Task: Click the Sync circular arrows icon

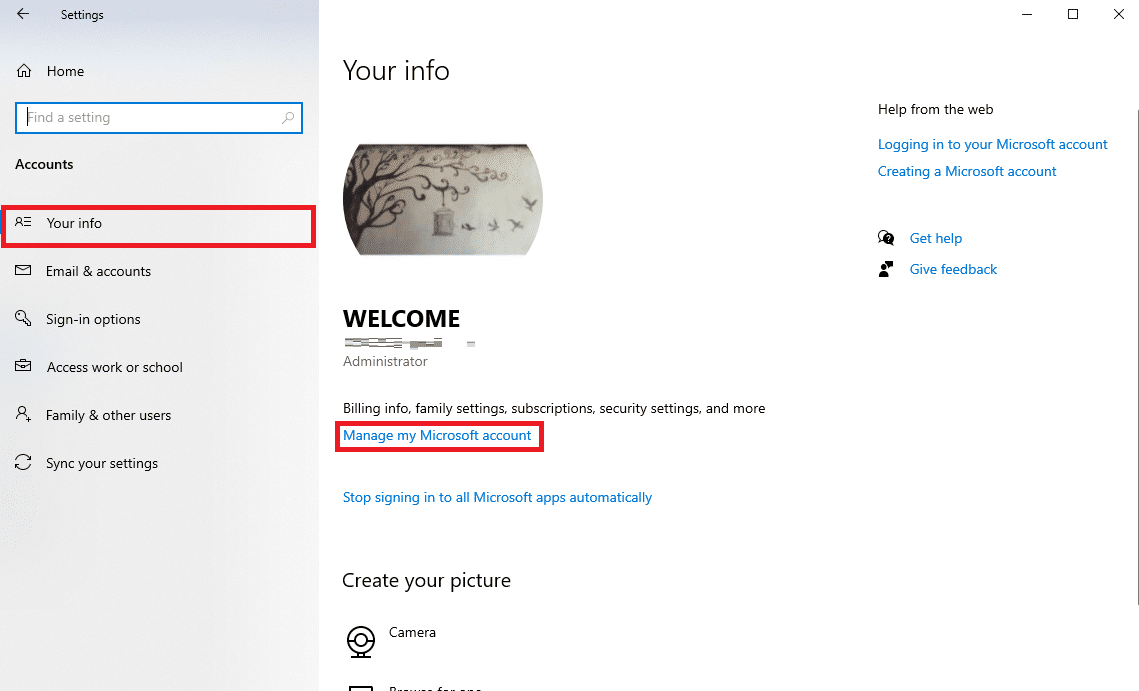Action: tap(23, 462)
